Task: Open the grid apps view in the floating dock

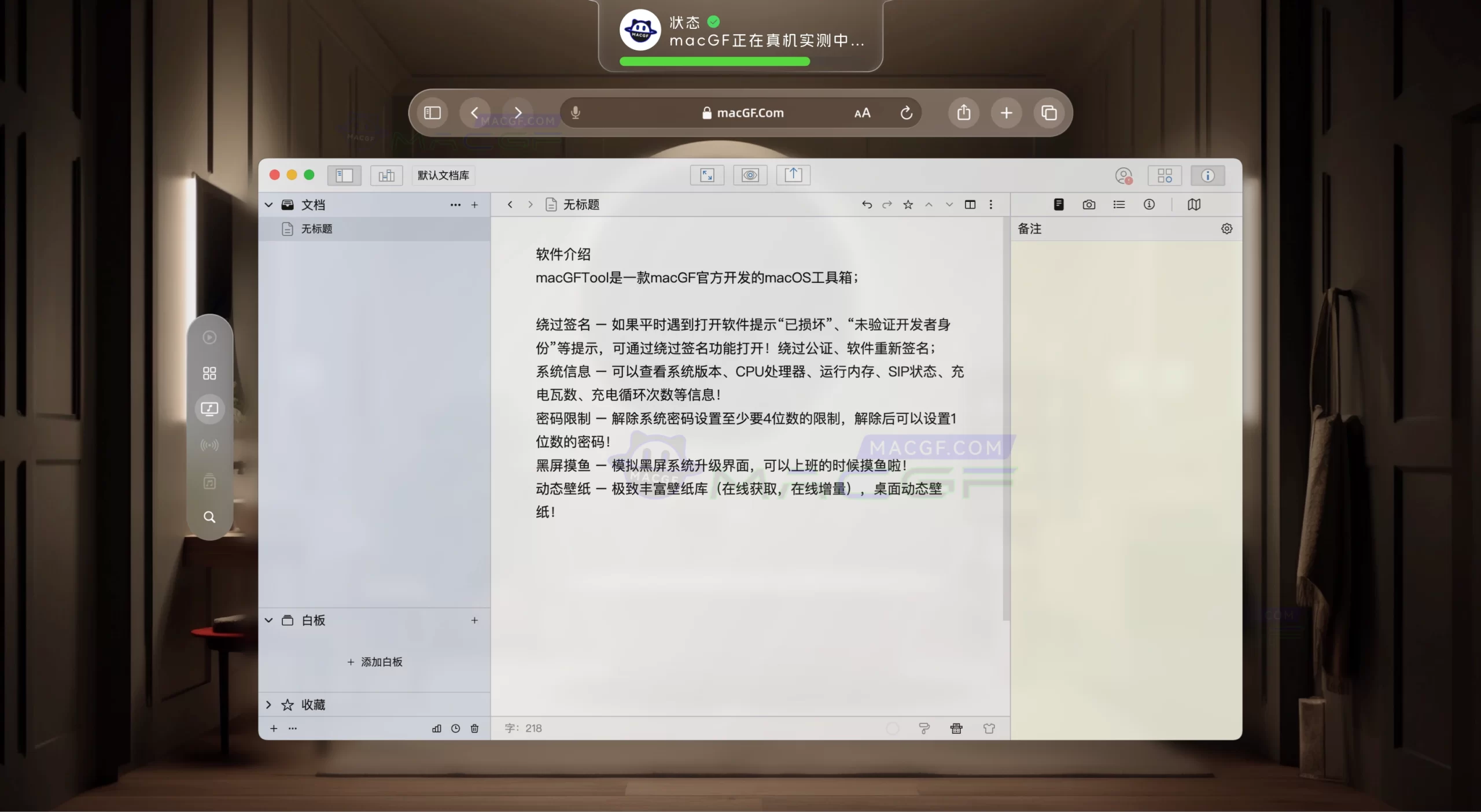Action: (209, 372)
